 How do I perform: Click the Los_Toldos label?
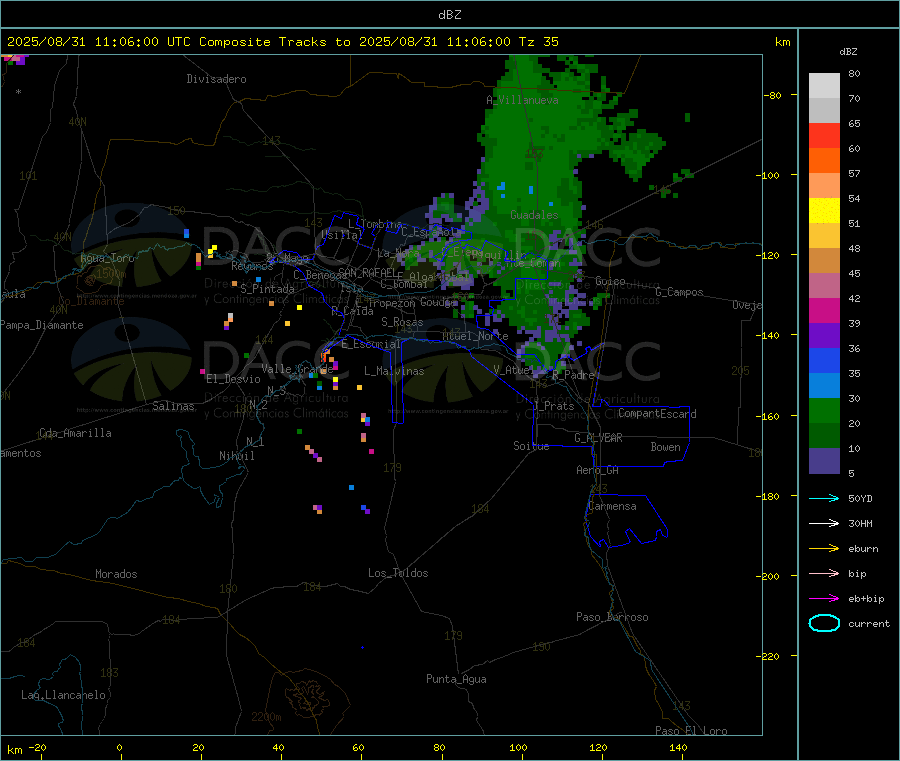tap(398, 573)
